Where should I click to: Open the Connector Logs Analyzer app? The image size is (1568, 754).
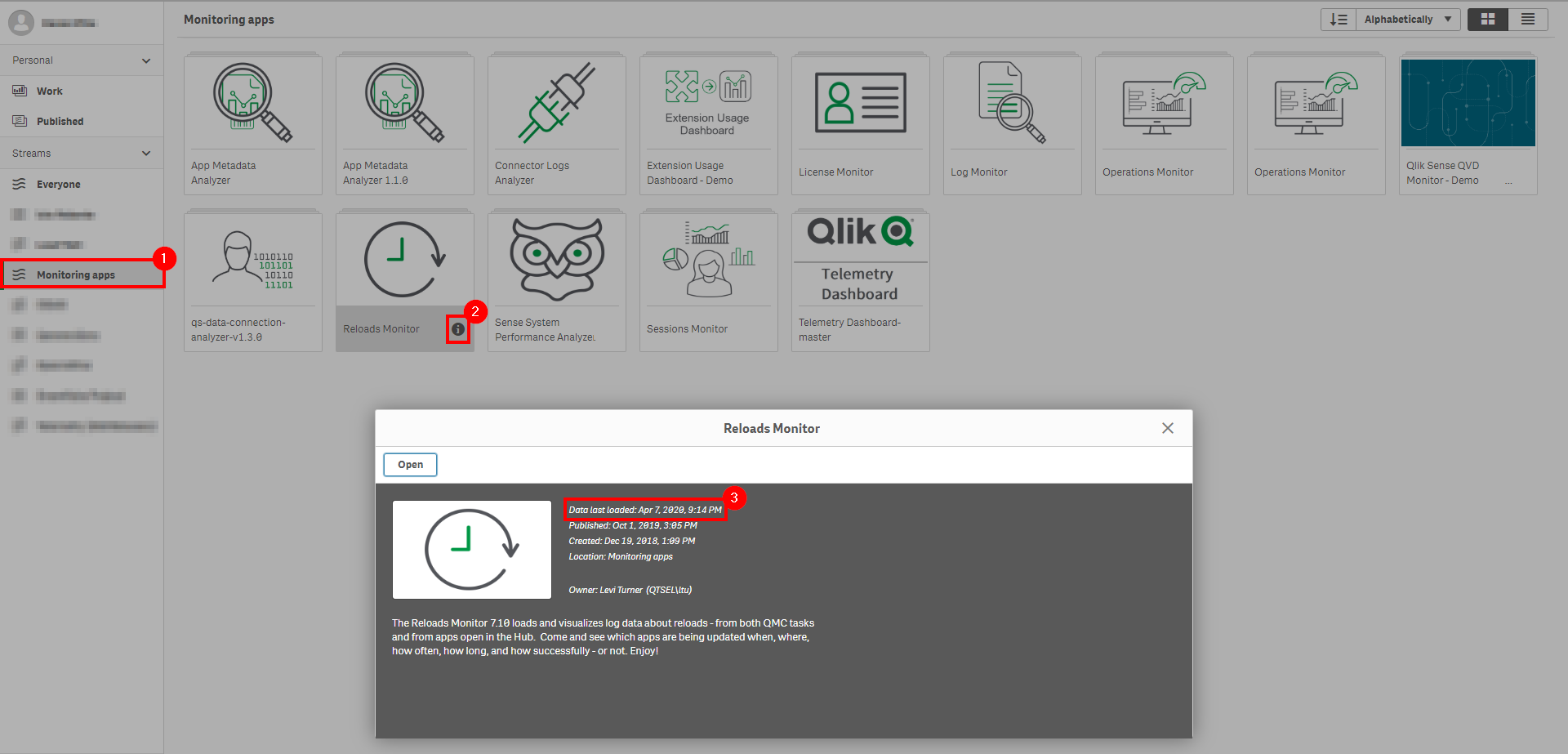point(556,114)
